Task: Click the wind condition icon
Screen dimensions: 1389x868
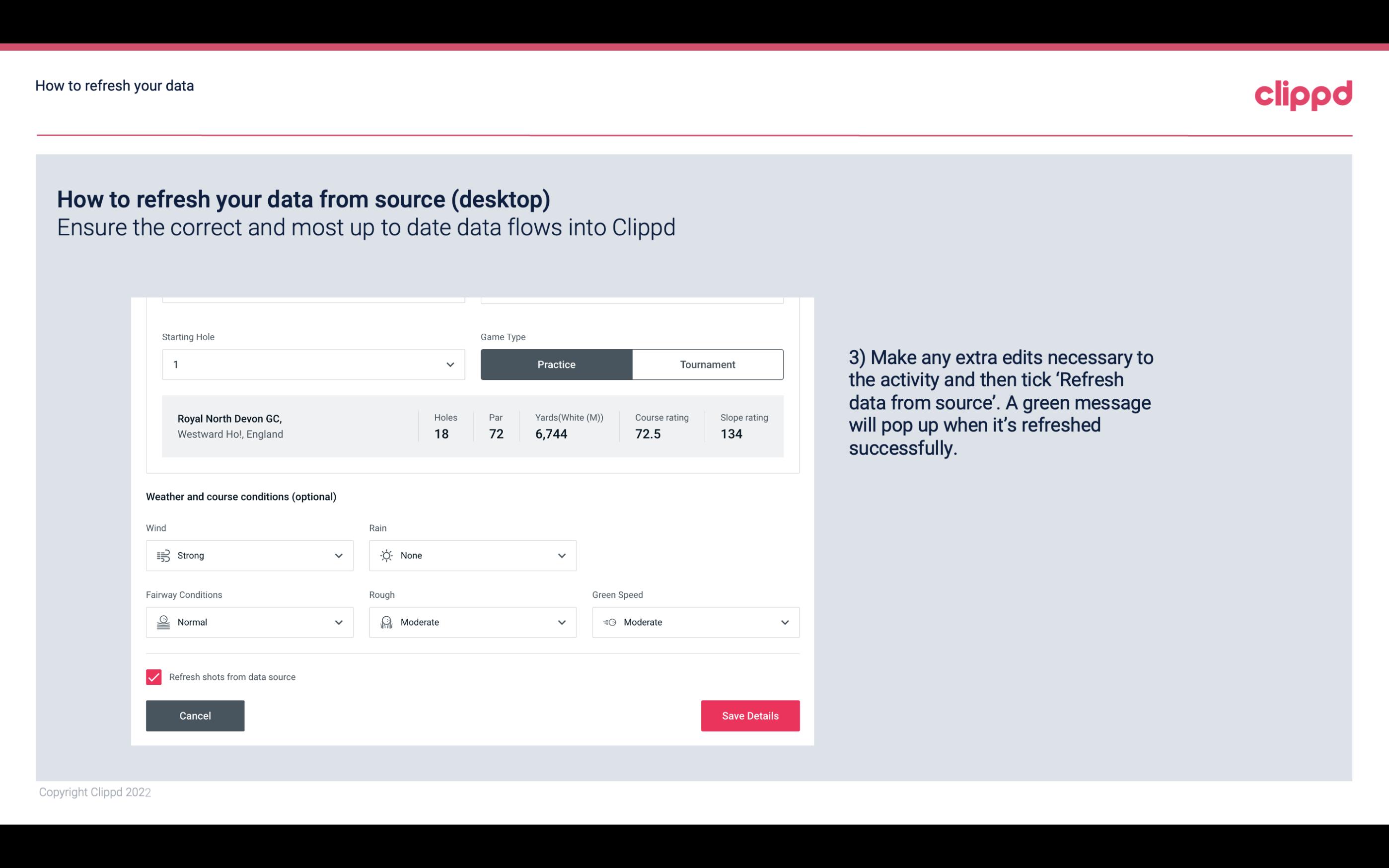Action: pos(162,555)
